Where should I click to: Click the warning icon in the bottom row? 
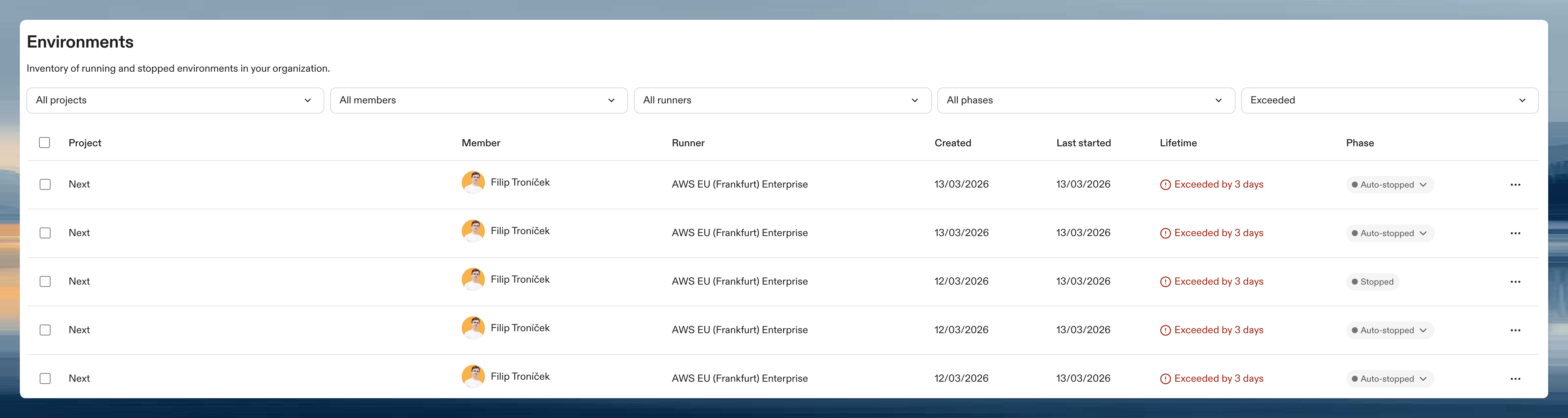(1166, 378)
